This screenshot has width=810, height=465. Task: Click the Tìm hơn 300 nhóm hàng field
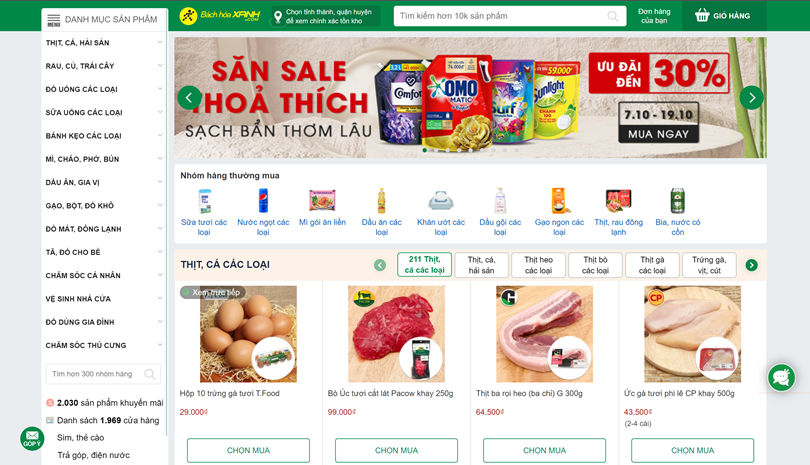[x=103, y=374]
